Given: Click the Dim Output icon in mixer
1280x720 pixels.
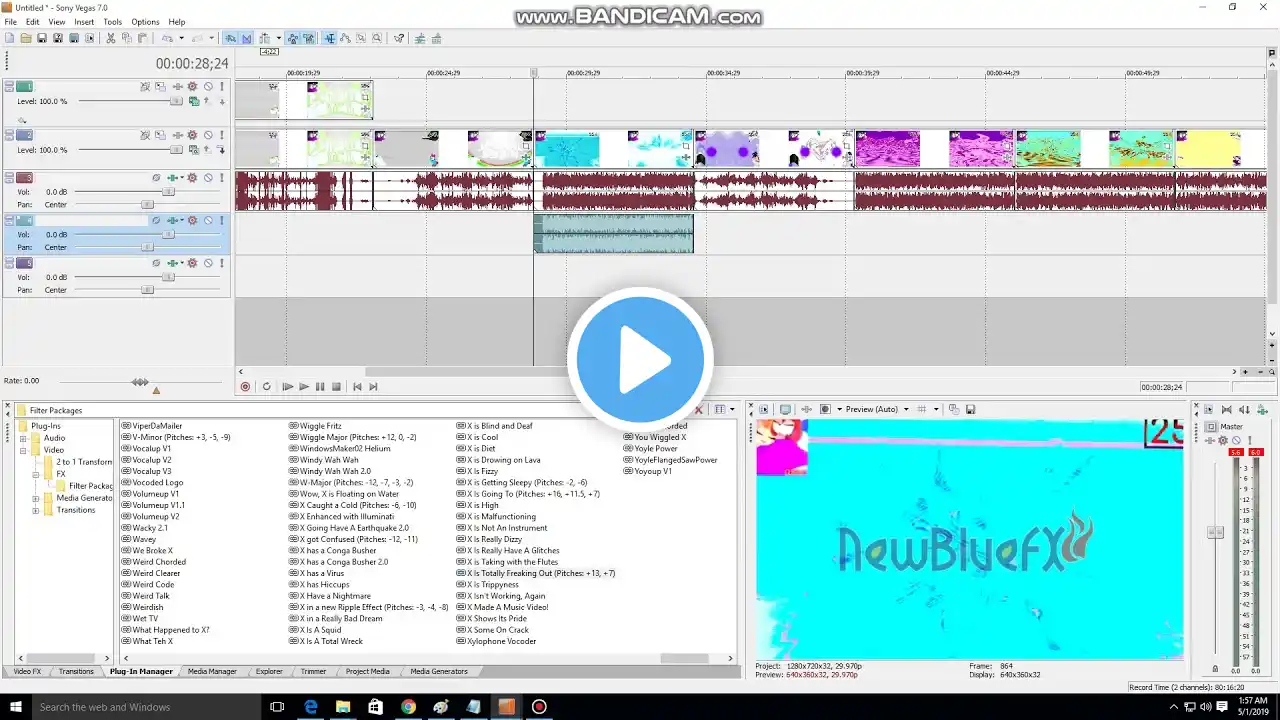Looking at the screenshot, I should click(1244, 409).
